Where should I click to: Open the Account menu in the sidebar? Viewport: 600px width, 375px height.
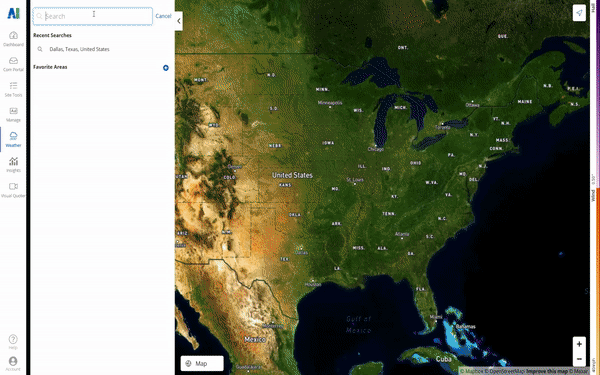[x=13, y=364]
